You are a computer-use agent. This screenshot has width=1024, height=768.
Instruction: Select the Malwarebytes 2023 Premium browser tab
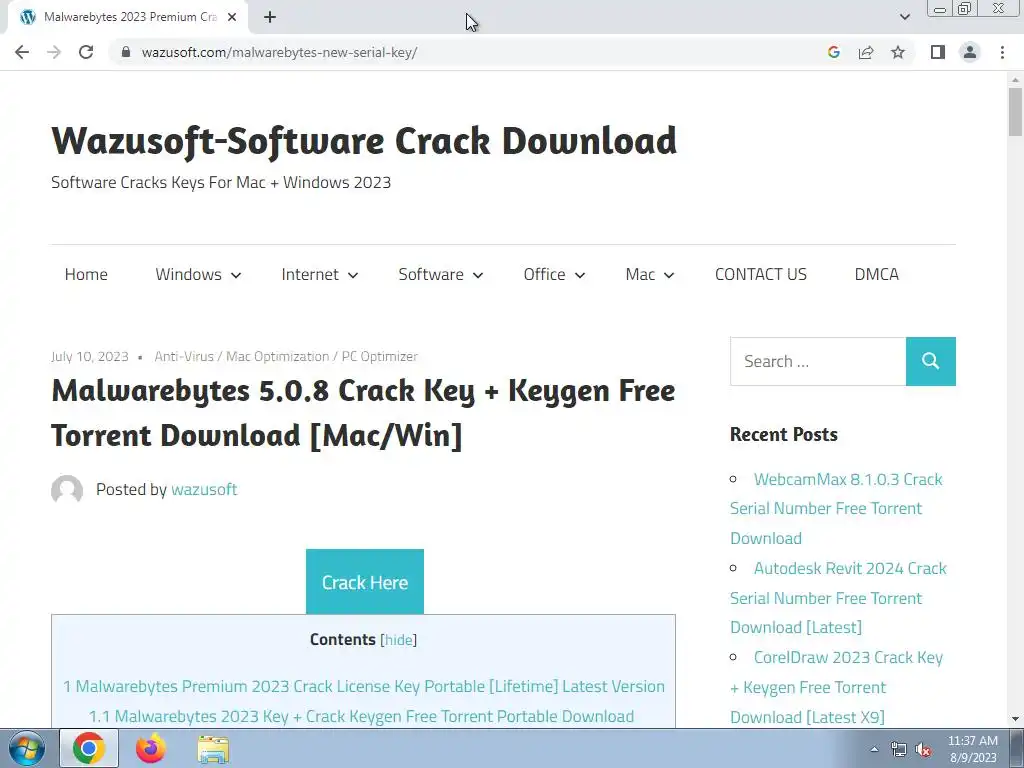point(129,17)
